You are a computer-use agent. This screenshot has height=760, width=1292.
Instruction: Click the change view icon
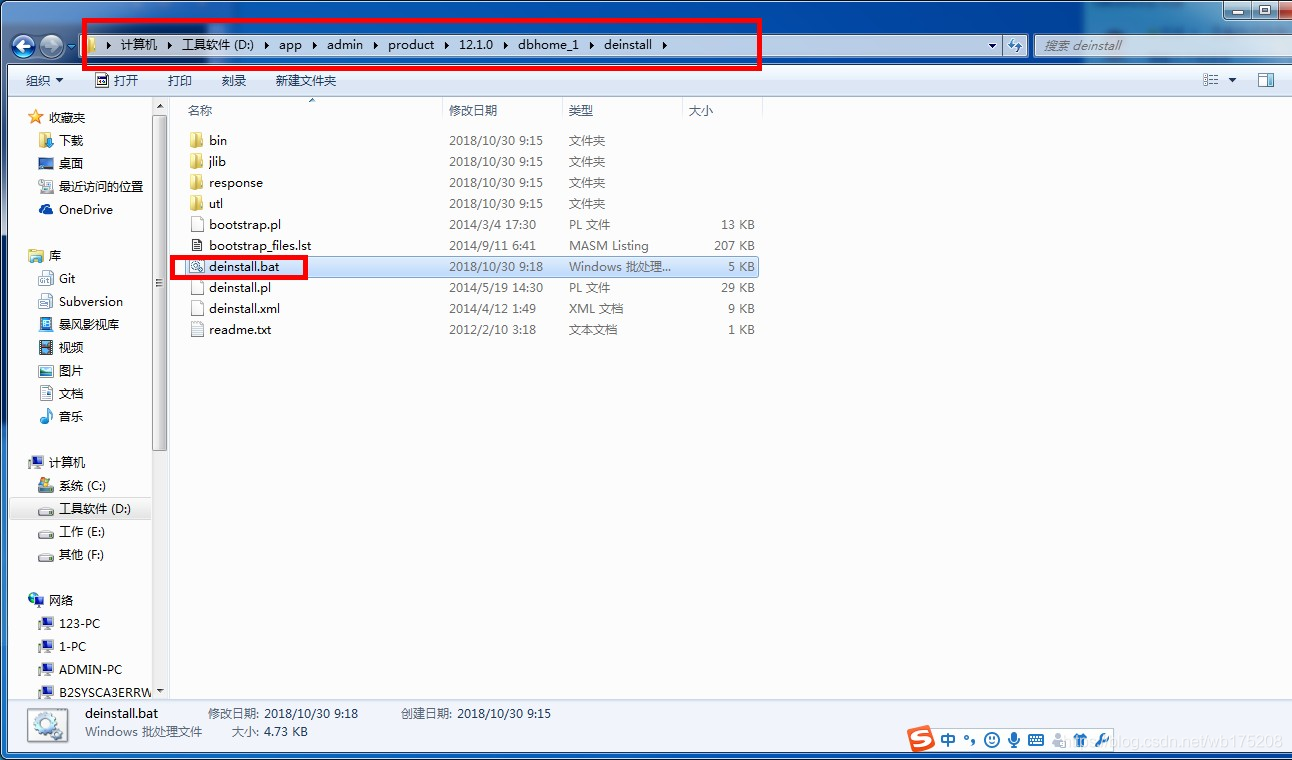1211,80
